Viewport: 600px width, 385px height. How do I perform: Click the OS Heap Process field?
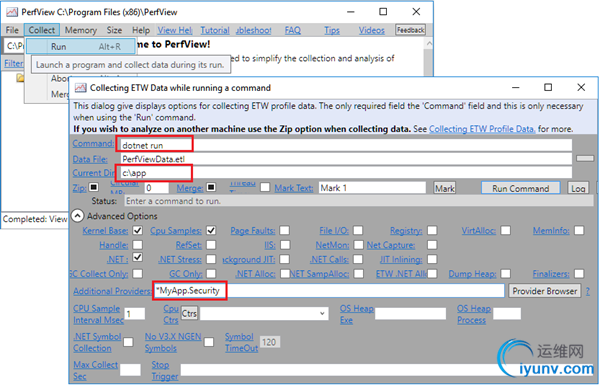pyautogui.click(x=507, y=313)
